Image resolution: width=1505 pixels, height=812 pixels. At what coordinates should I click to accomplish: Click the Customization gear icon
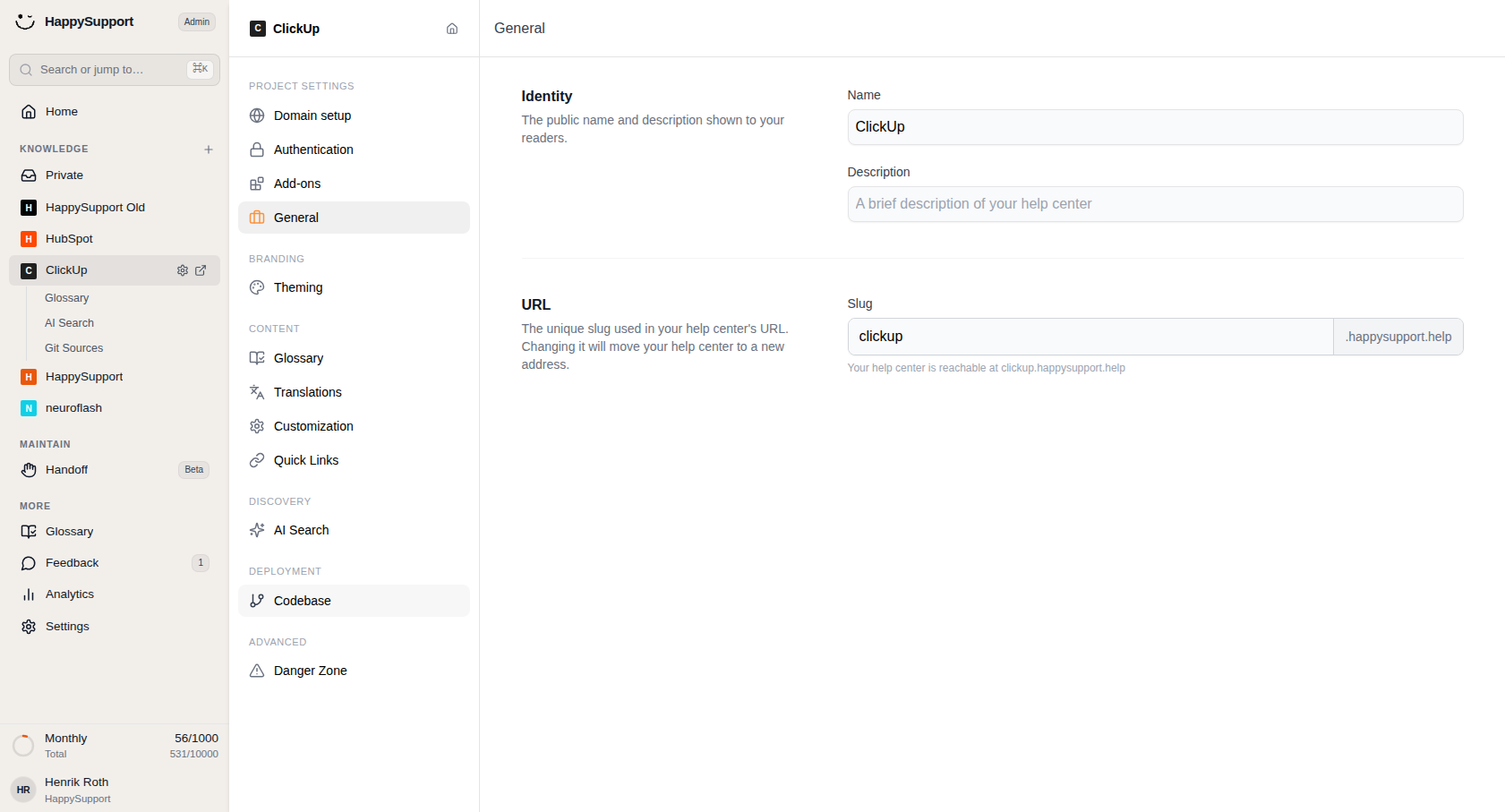click(257, 426)
